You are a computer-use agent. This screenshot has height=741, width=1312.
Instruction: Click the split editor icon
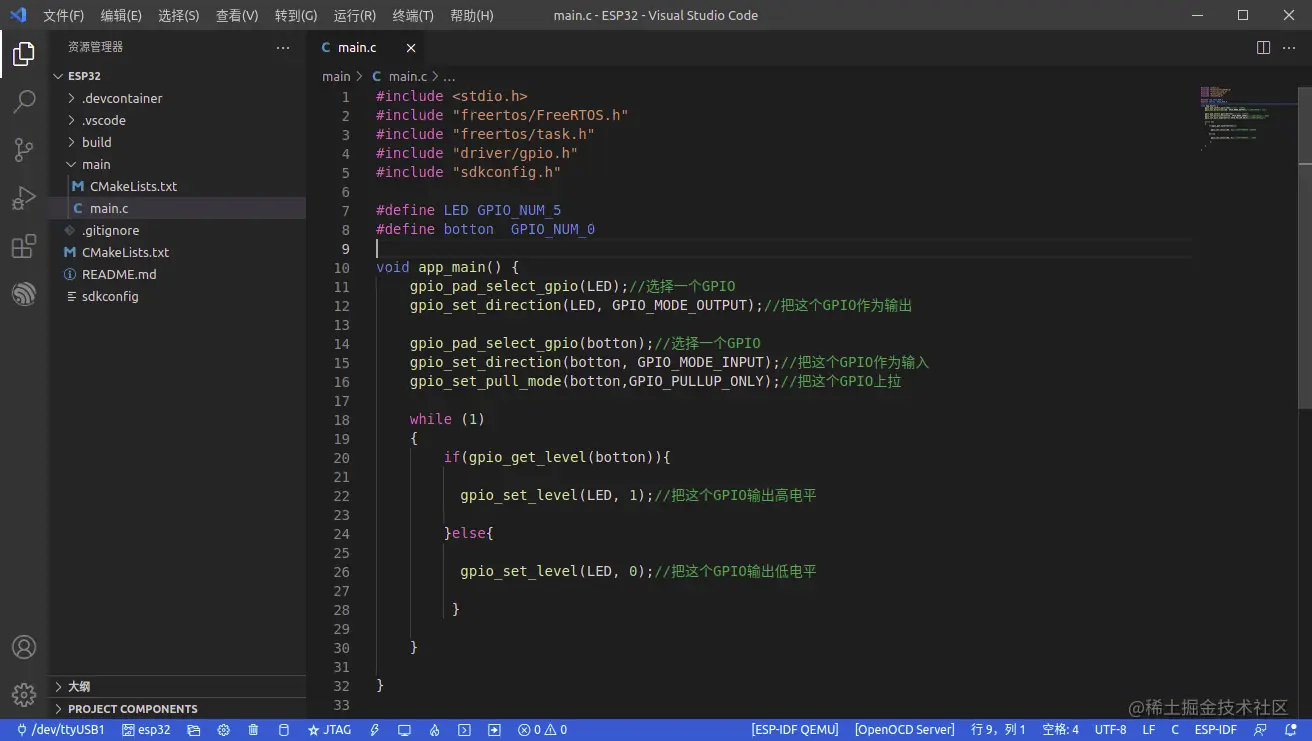click(1263, 47)
